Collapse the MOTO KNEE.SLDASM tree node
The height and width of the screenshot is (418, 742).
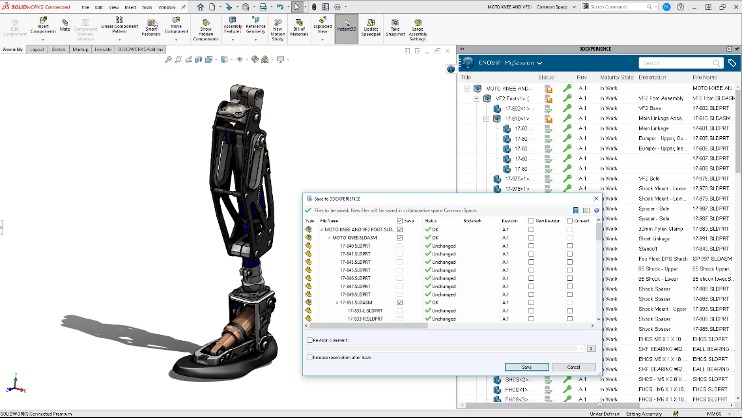pyautogui.click(x=328, y=237)
